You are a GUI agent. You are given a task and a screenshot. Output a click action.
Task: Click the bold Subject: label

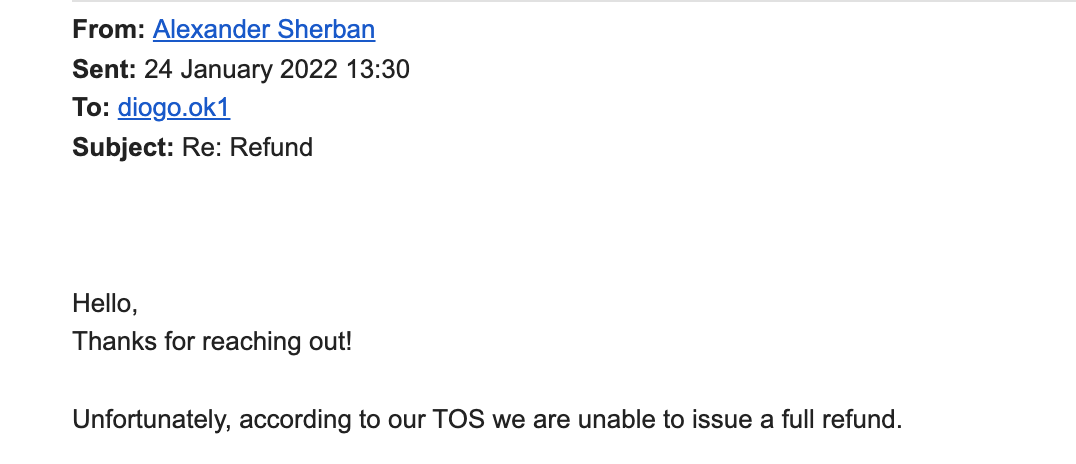(123, 147)
